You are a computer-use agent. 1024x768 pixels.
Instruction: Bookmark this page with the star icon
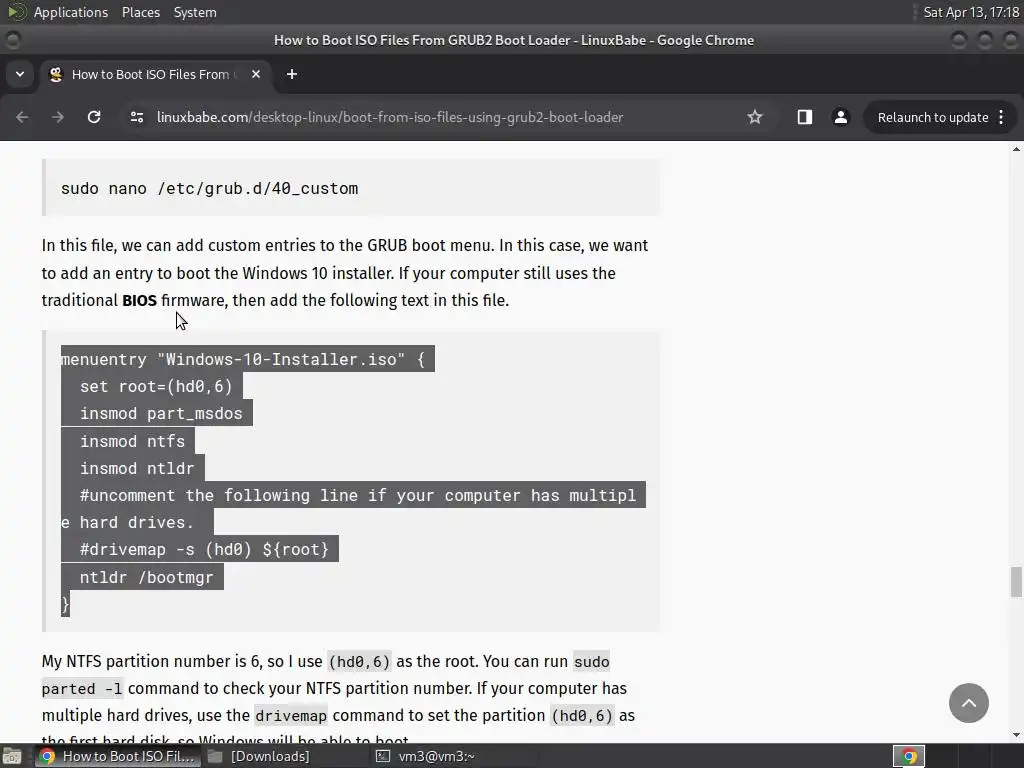(x=755, y=117)
